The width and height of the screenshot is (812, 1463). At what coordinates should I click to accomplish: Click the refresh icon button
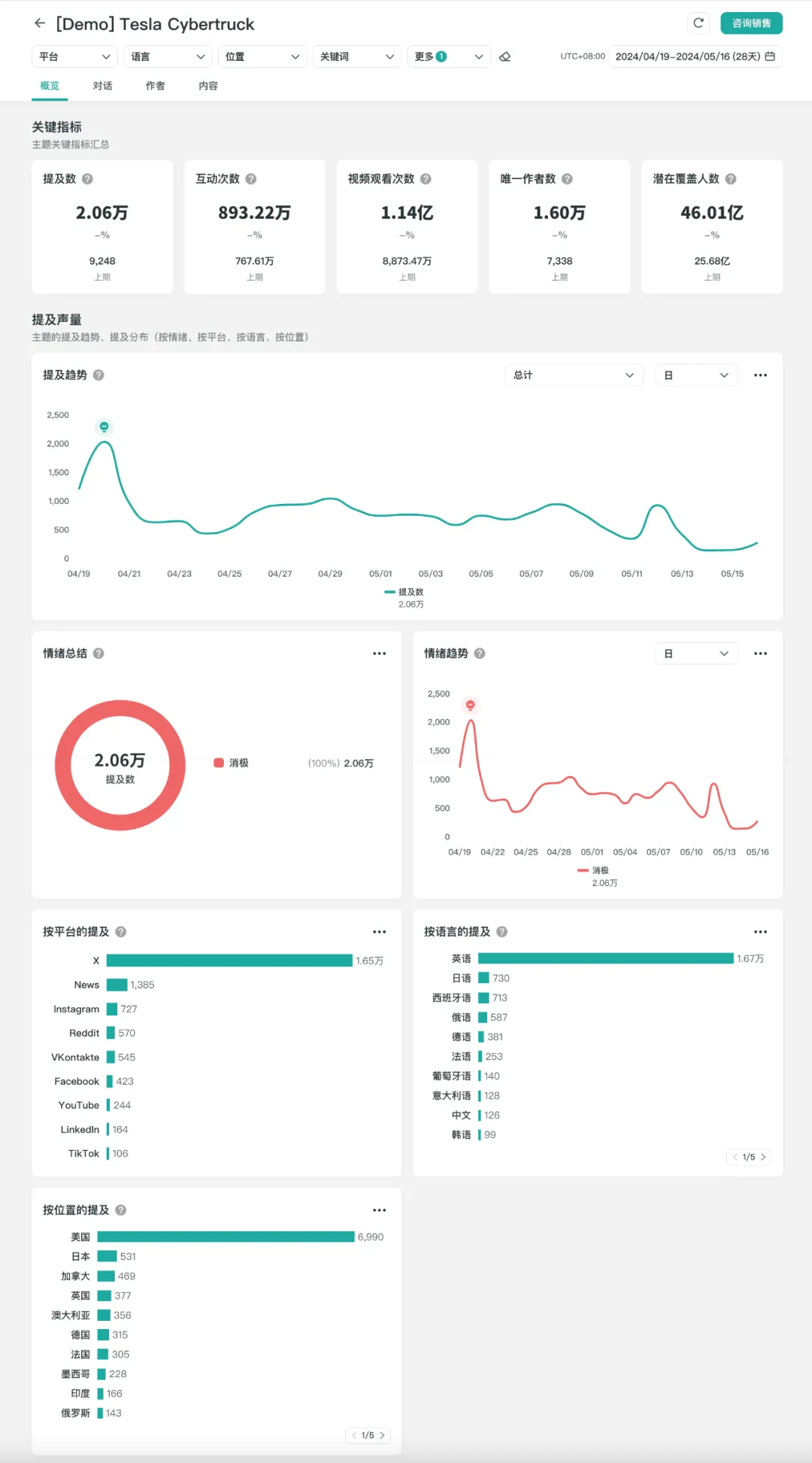click(698, 23)
